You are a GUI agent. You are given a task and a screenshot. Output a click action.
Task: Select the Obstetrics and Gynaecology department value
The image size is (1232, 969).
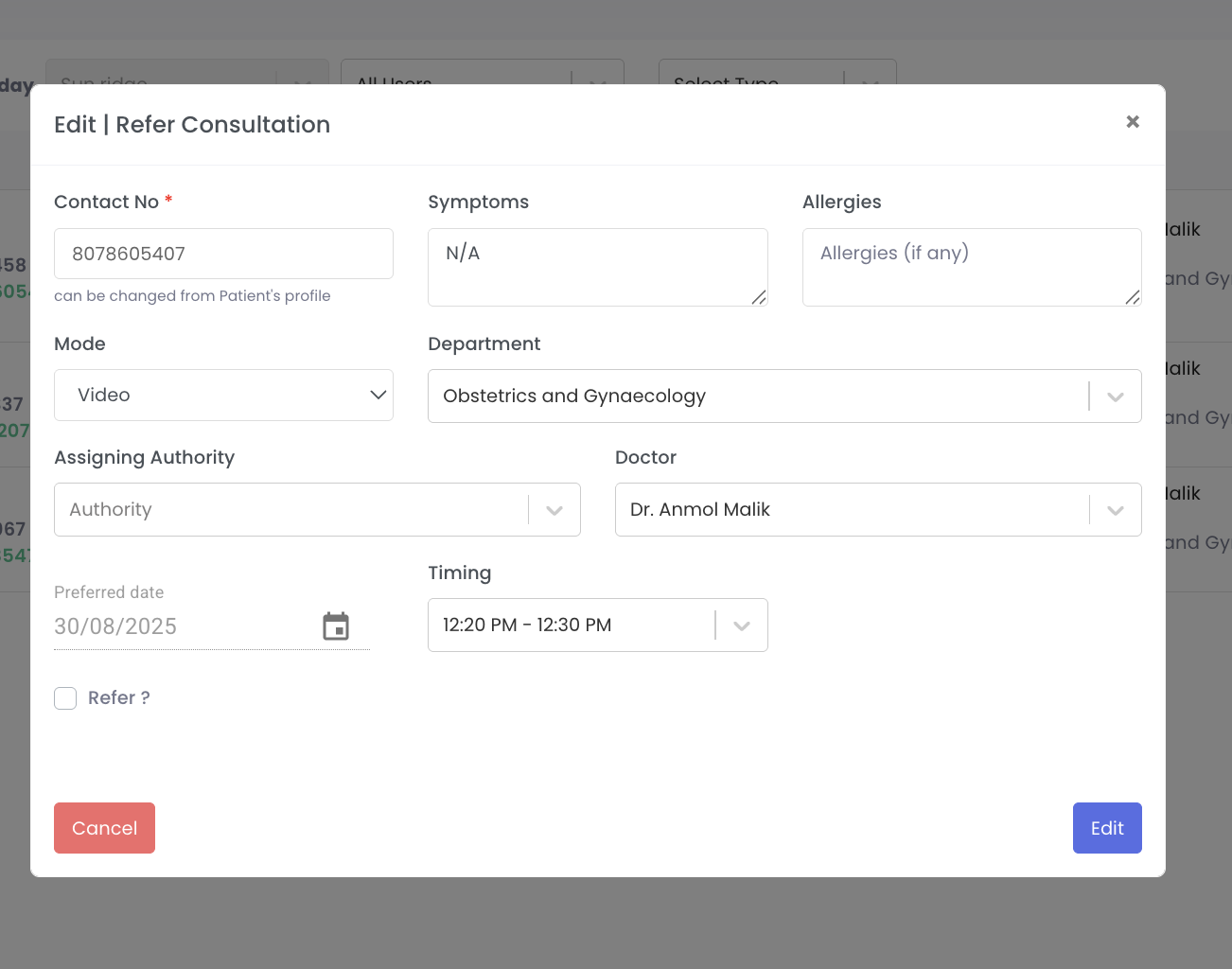point(574,396)
